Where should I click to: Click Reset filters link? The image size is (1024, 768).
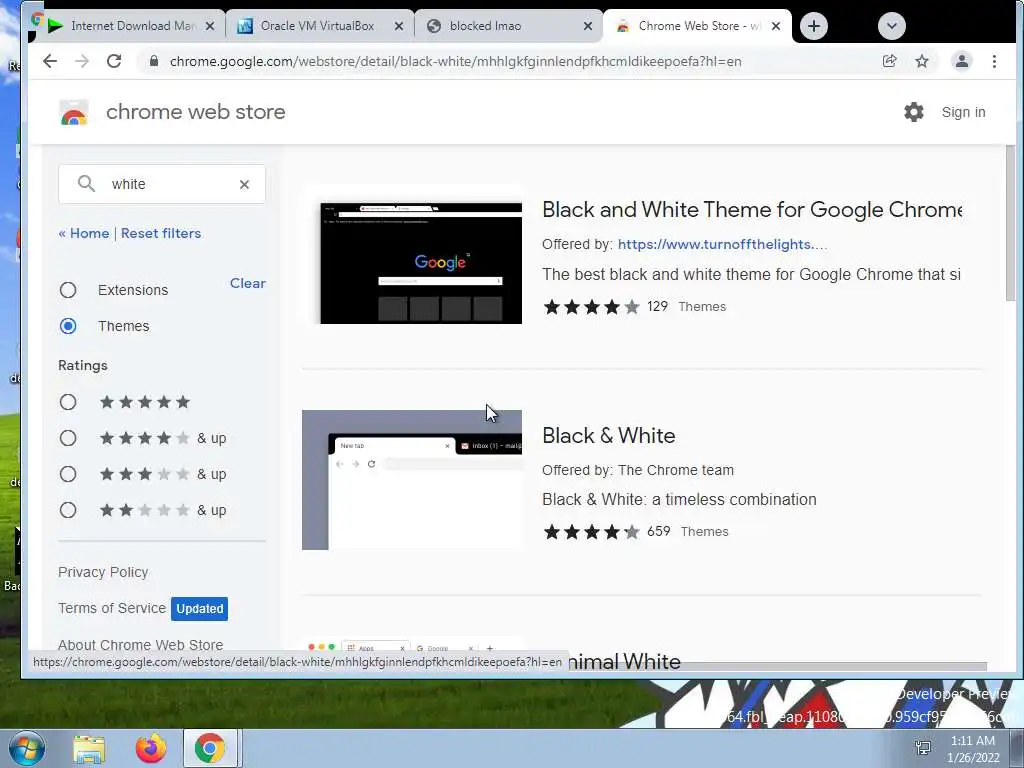click(x=161, y=233)
